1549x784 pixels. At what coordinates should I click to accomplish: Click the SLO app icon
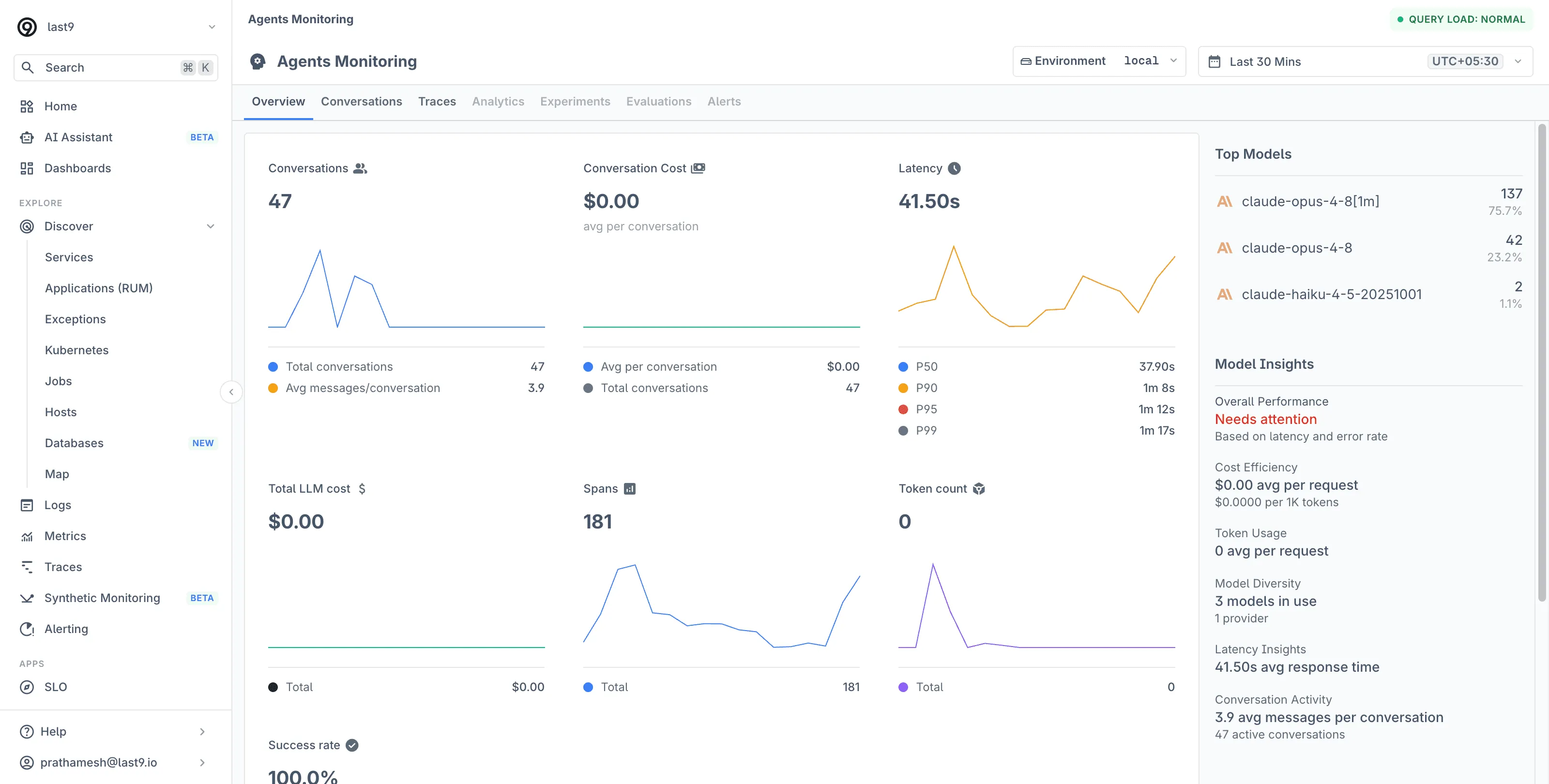click(27, 687)
